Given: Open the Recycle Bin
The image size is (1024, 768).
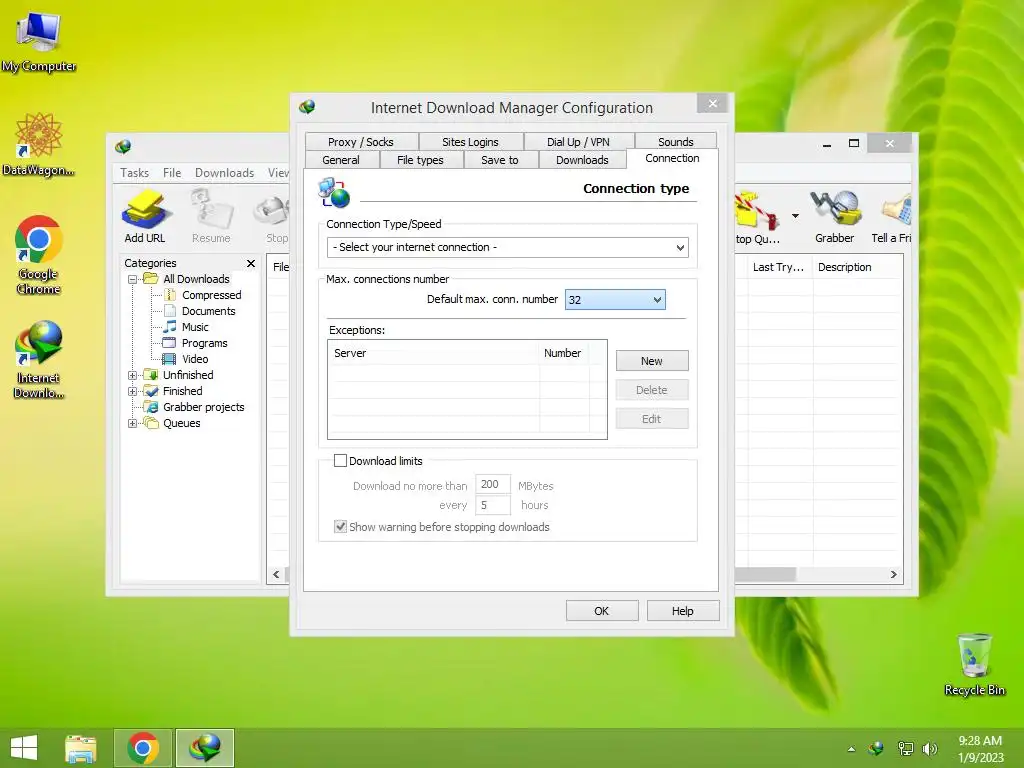Looking at the screenshot, I should [x=974, y=664].
